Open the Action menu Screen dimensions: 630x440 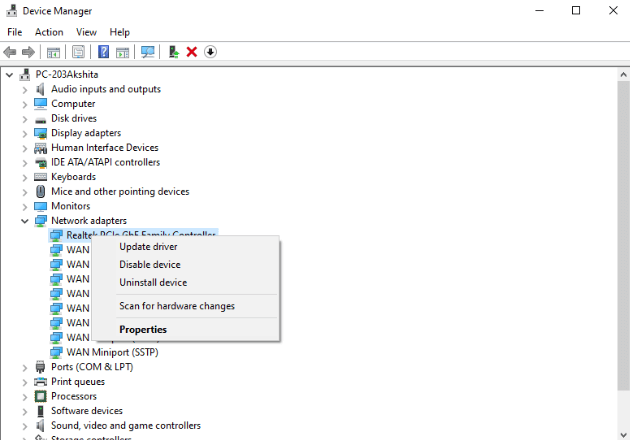[49, 32]
